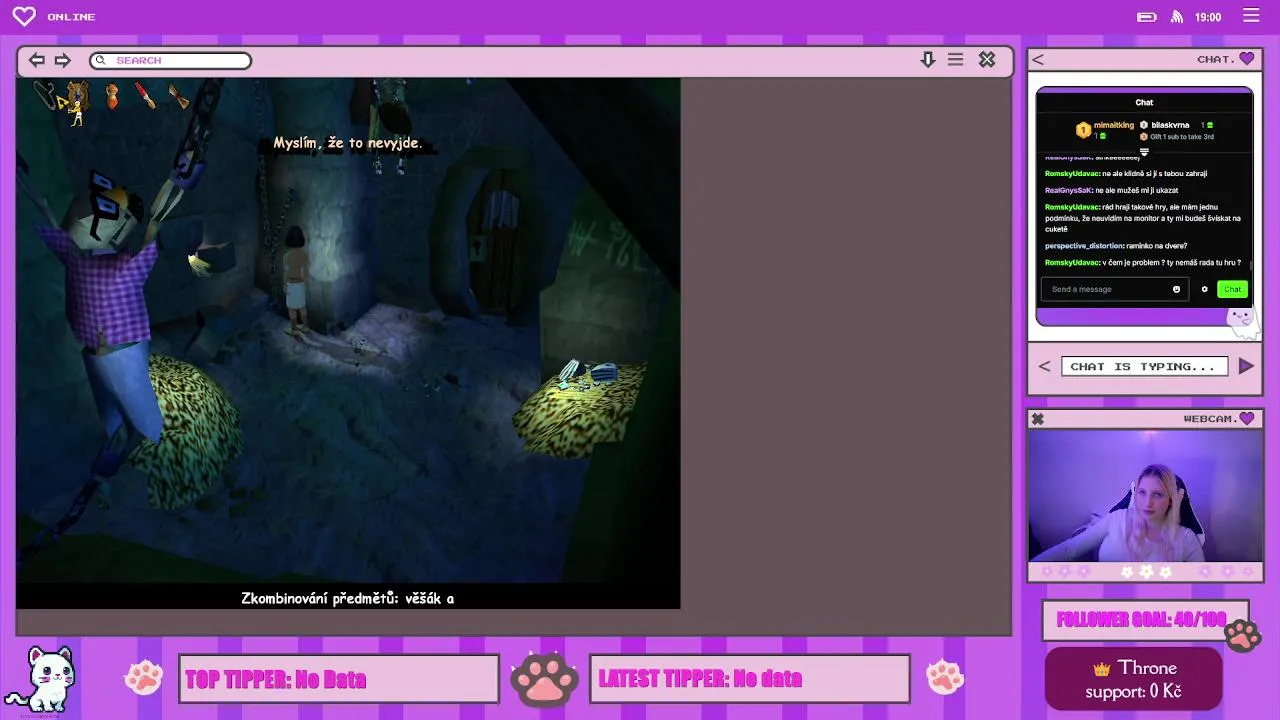Click the heart logo next to ONLINE
The height and width of the screenshot is (720, 1280).
click(x=24, y=16)
